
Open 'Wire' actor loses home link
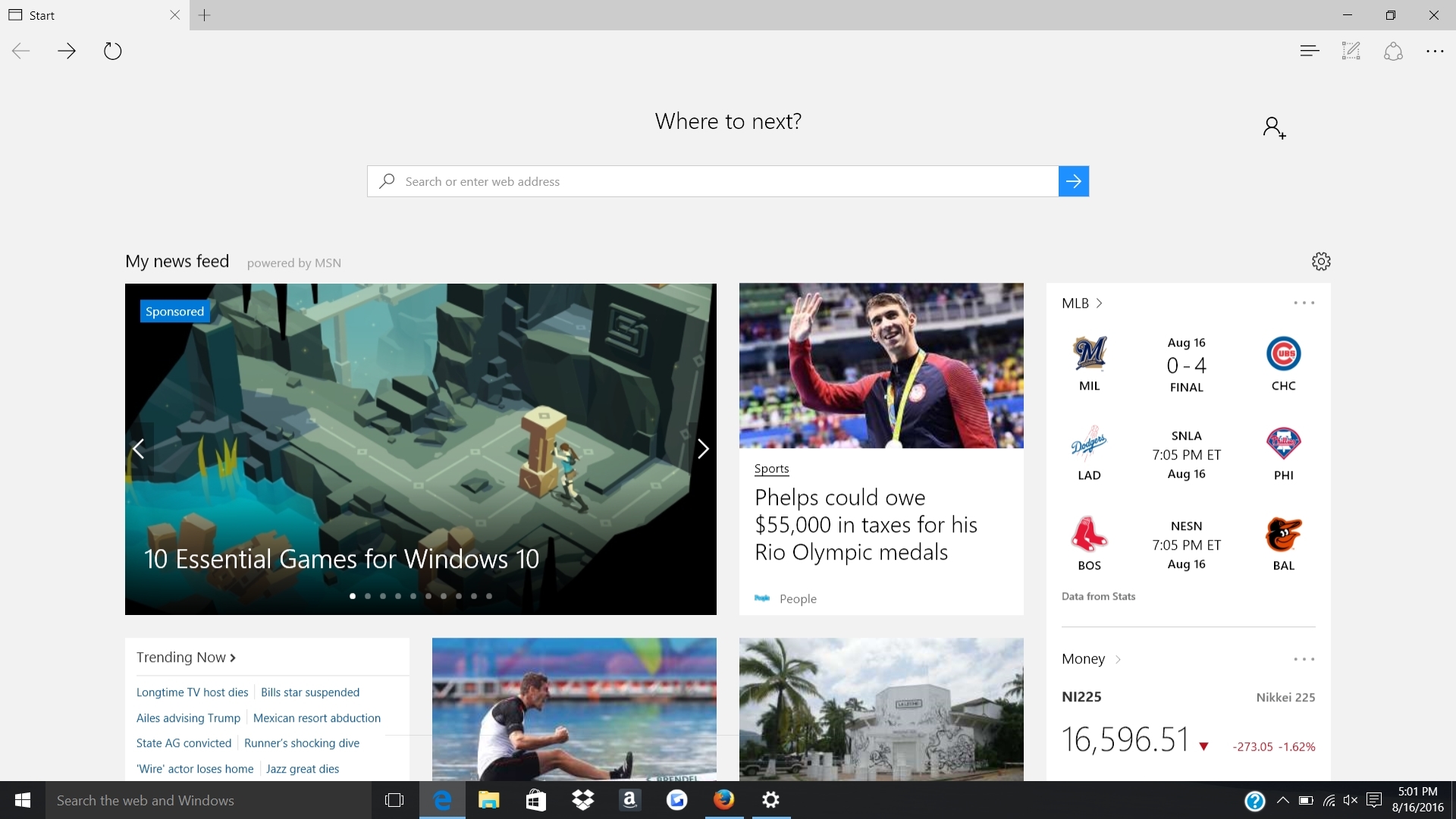tap(195, 769)
